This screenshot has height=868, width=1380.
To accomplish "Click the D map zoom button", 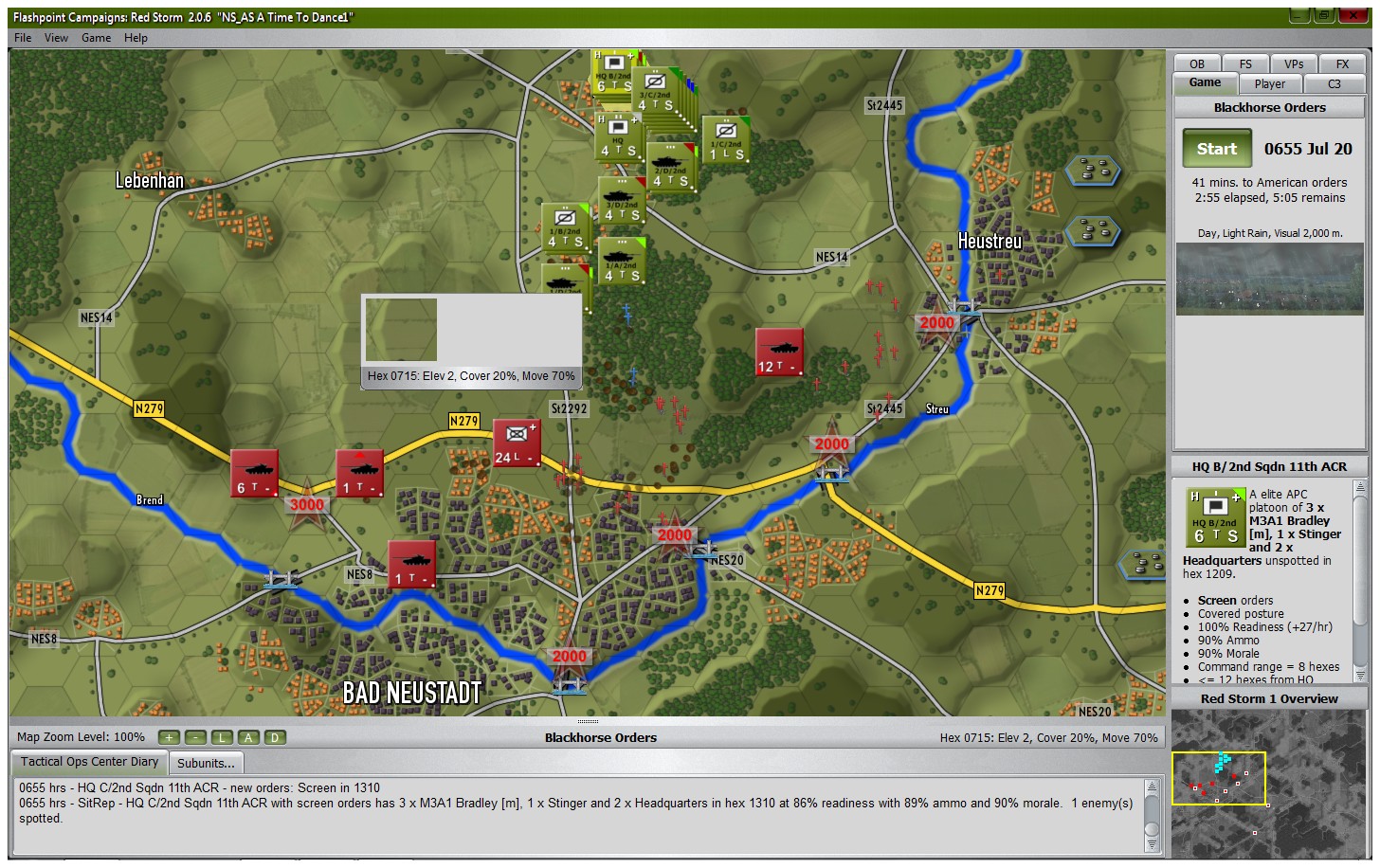I will click(x=275, y=737).
